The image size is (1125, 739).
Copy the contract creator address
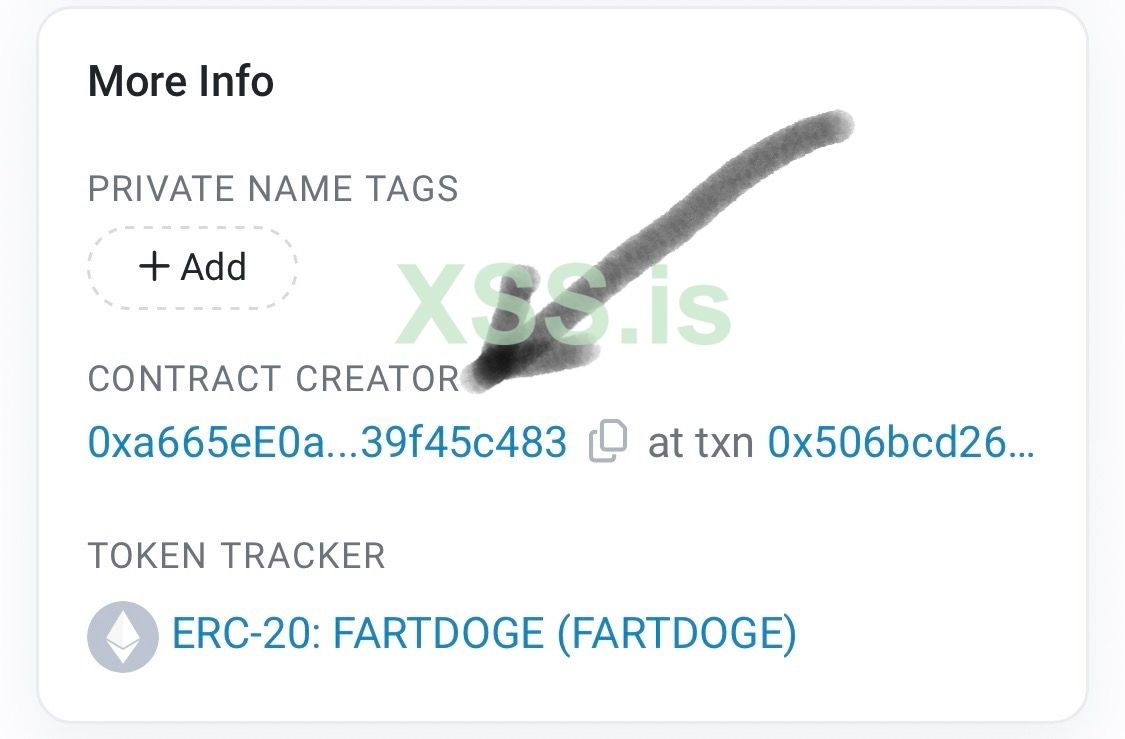point(608,441)
